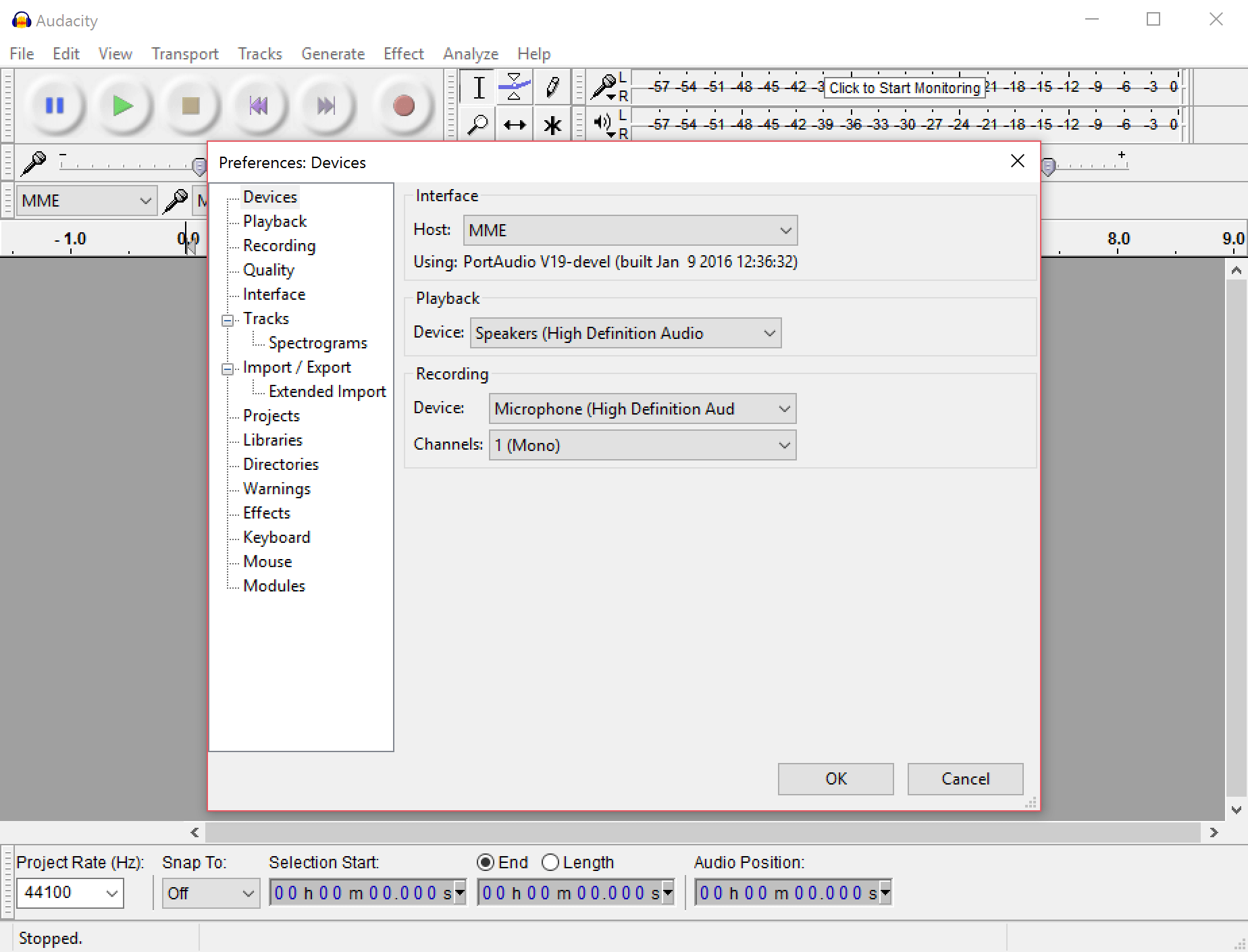Select the Envelope tool

pyautogui.click(x=515, y=87)
